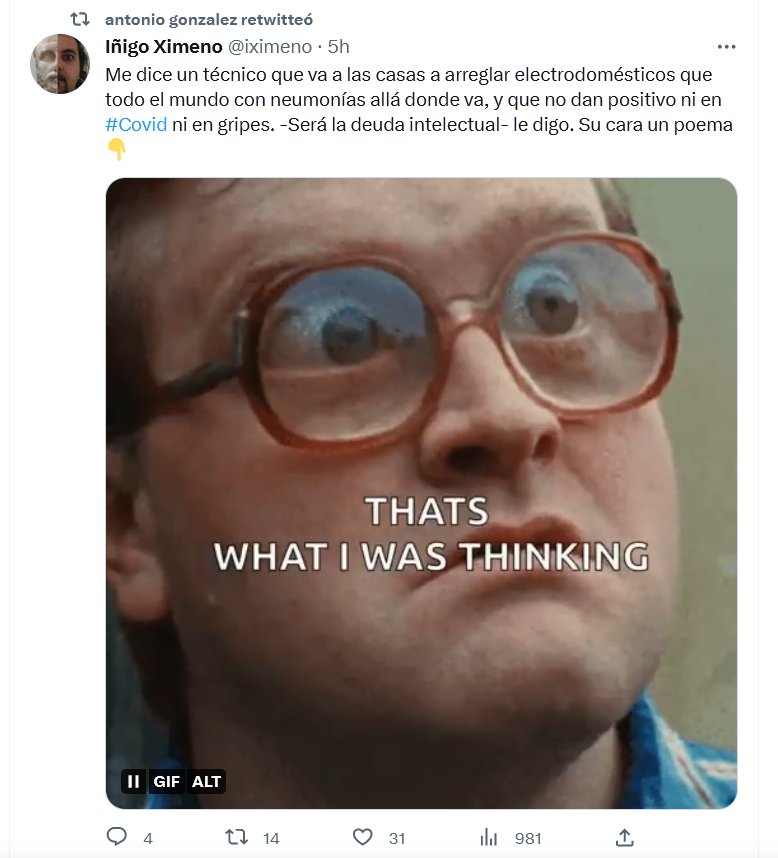
Task: Click the tweet text about neumonías
Action: tap(419, 100)
